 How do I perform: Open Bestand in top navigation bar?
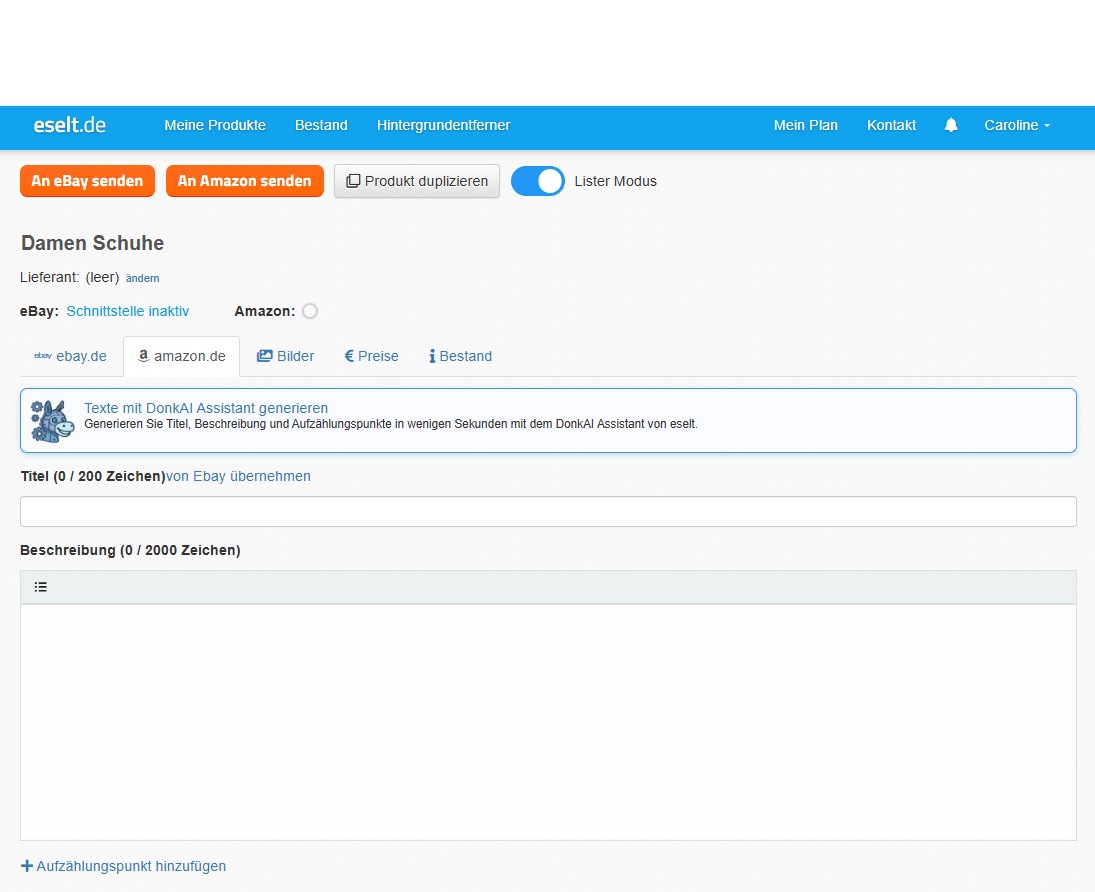tap(321, 125)
